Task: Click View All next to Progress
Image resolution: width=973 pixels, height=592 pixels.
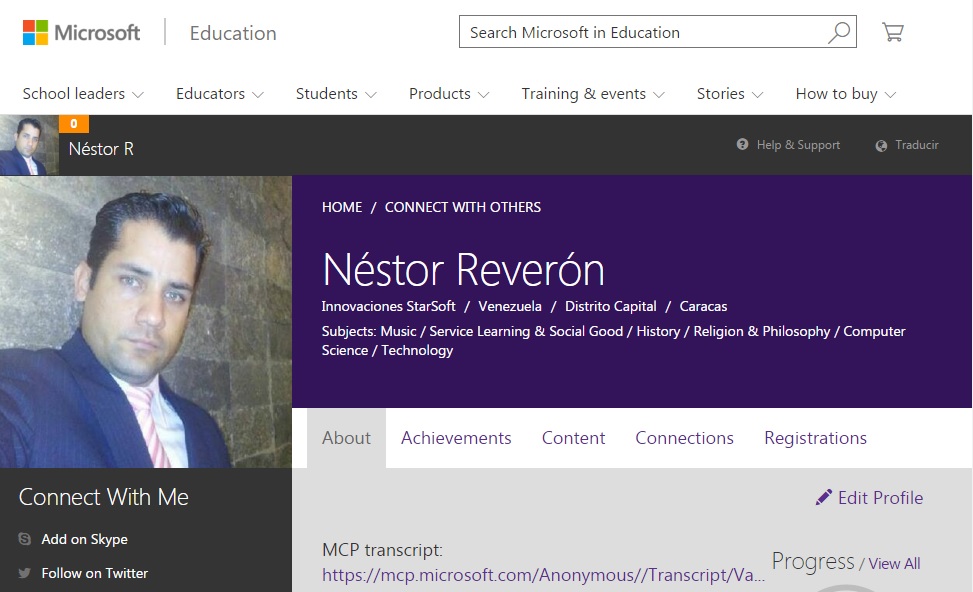Action: [x=894, y=564]
